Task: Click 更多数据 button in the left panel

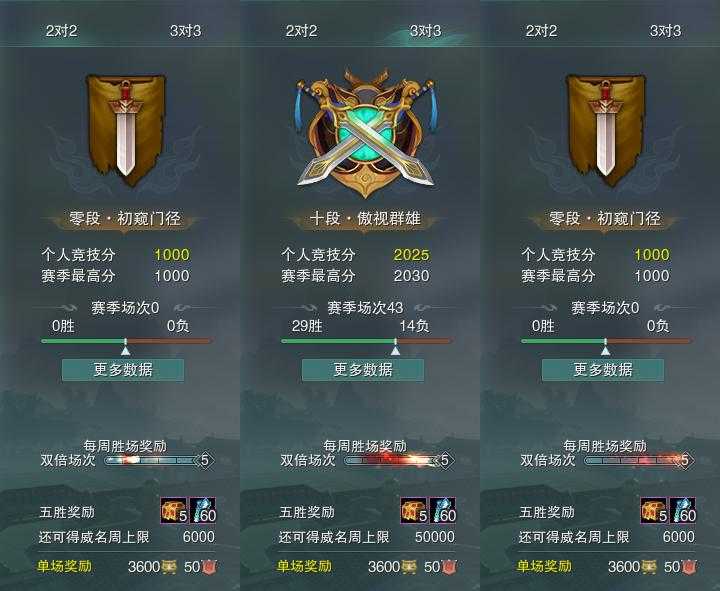Action: [123, 370]
